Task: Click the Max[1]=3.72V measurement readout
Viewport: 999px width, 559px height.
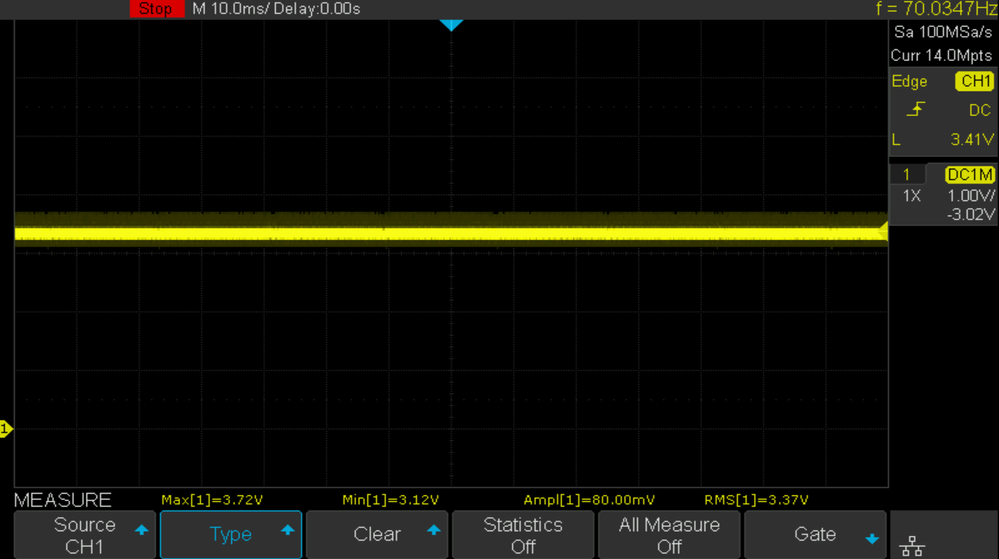Action: pos(212,500)
